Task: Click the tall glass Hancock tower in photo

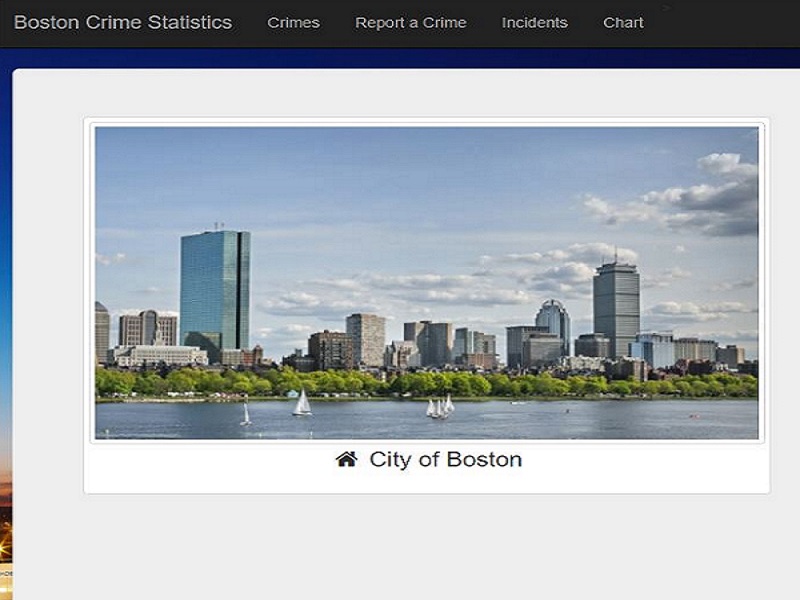Action: (215, 292)
